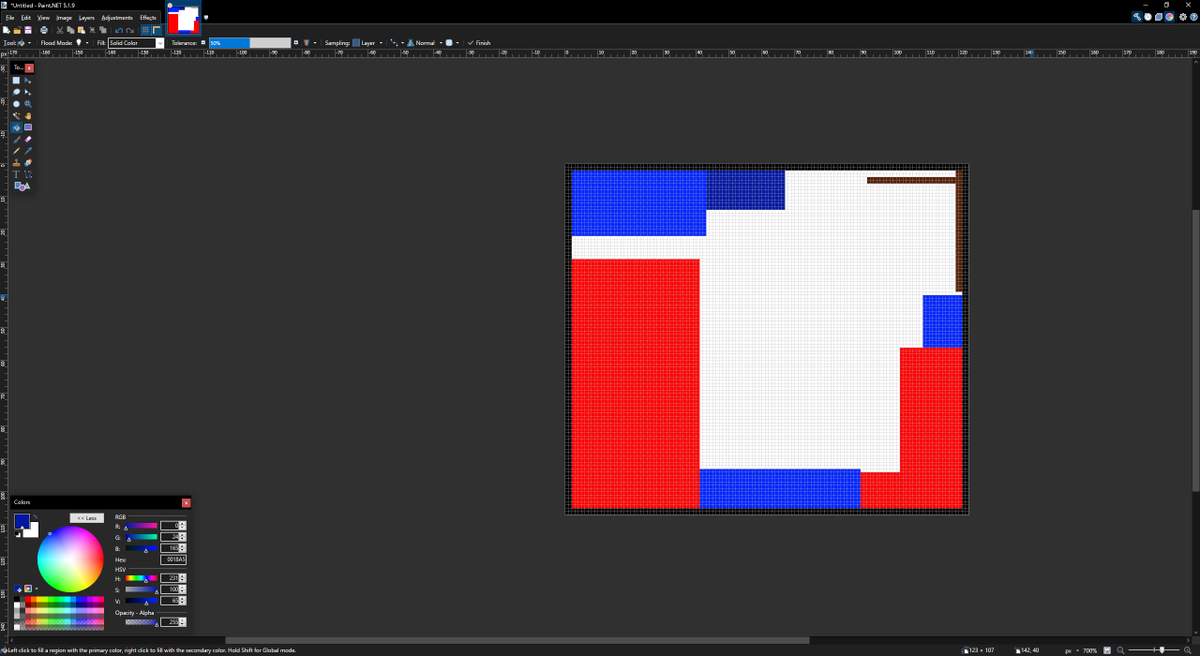Undo the last action via toolbar
Viewport: 1200px width, 656px height.
118,31
